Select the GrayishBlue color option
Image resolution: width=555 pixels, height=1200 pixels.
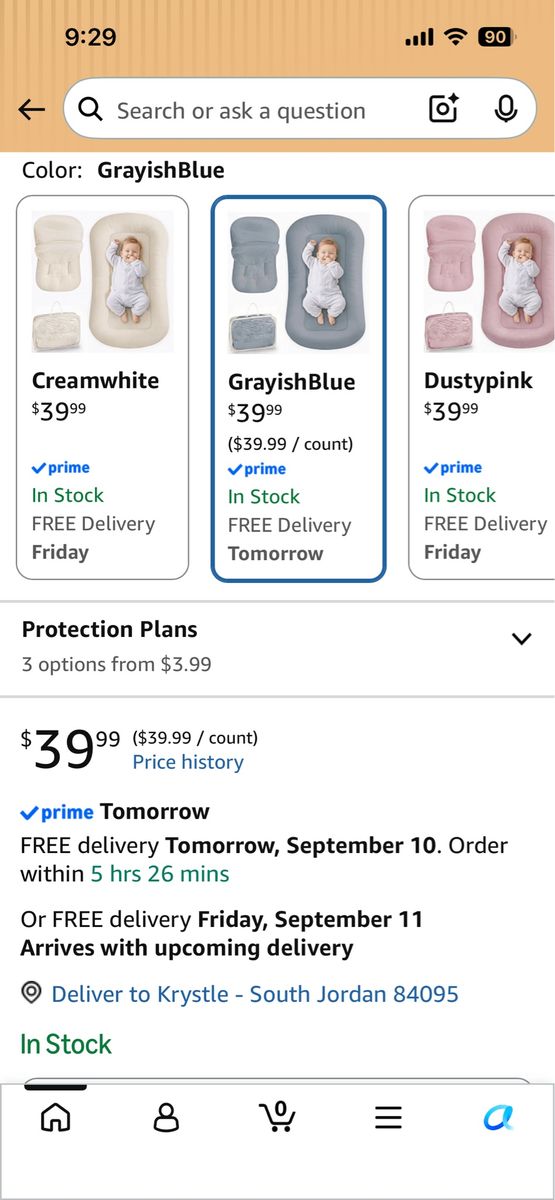pyautogui.click(x=298, y=388)
